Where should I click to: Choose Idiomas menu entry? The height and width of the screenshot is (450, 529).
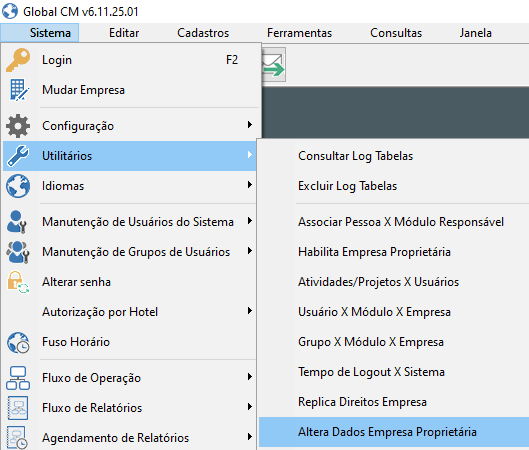tap(130, 186)
